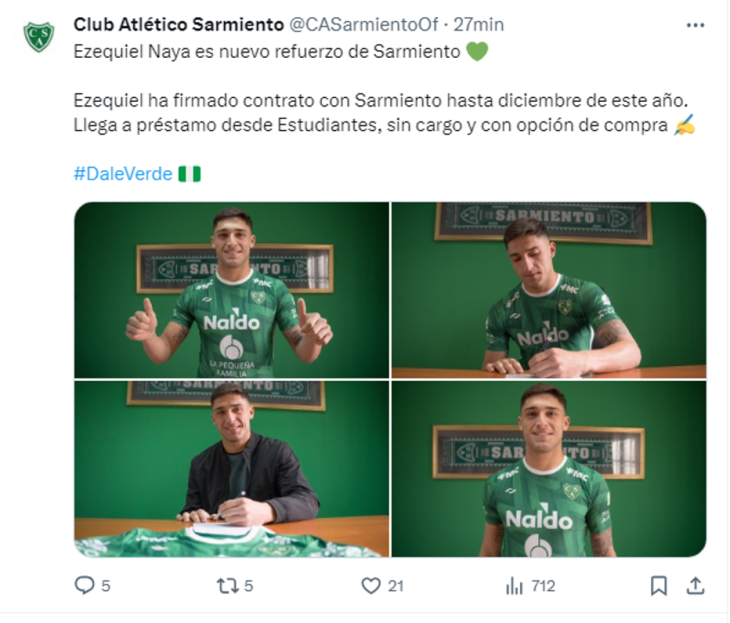Click the reply speech bubble icon
Image resolution: width=730 pixels, height=623 pixels.
point(85,585)
